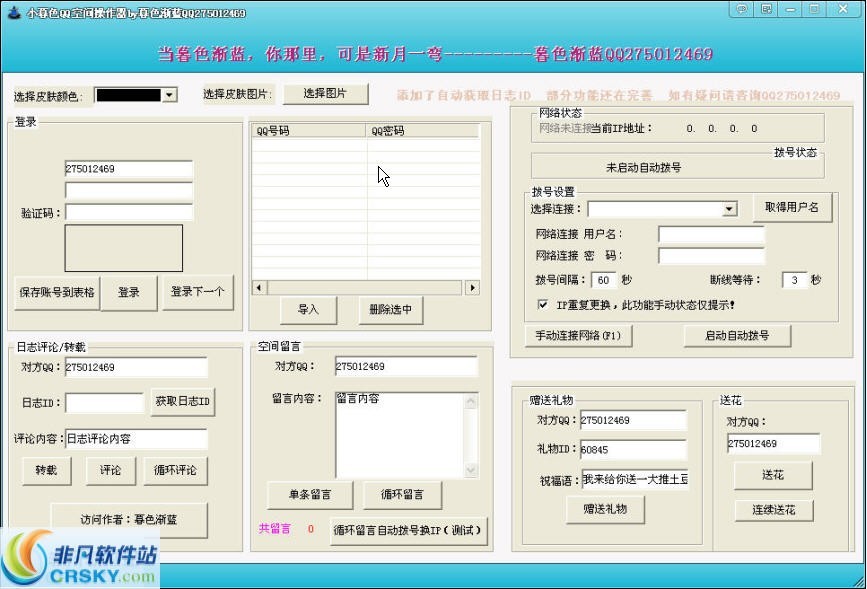
Task: Click 保存账号到表格 button
Action: (57, 292)
